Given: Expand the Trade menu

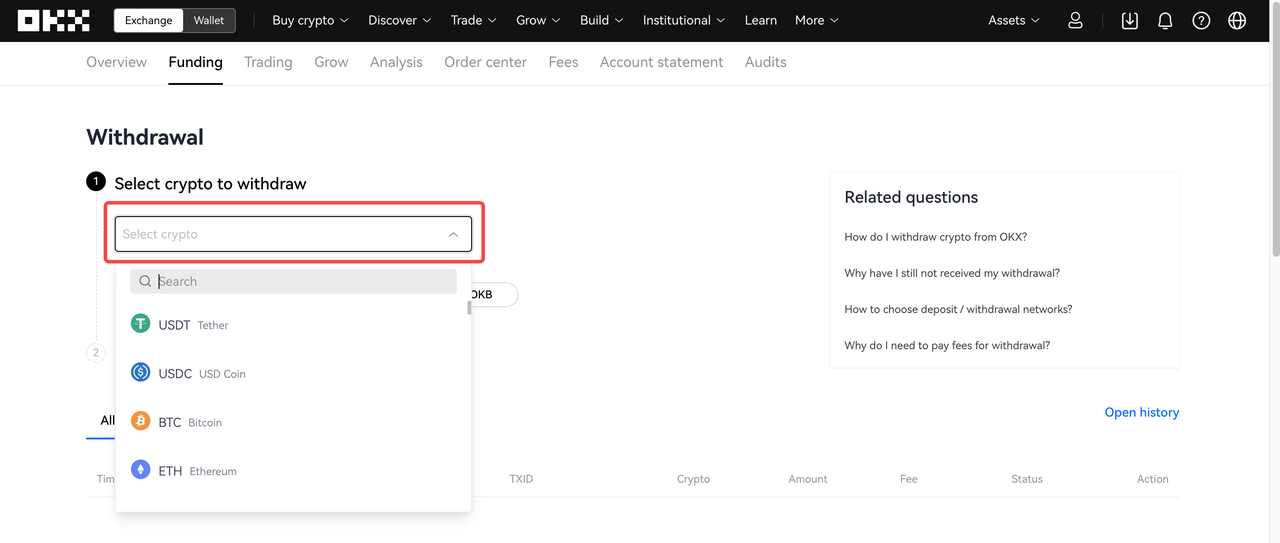Looking at the screenshot, I should click(473, 20).
